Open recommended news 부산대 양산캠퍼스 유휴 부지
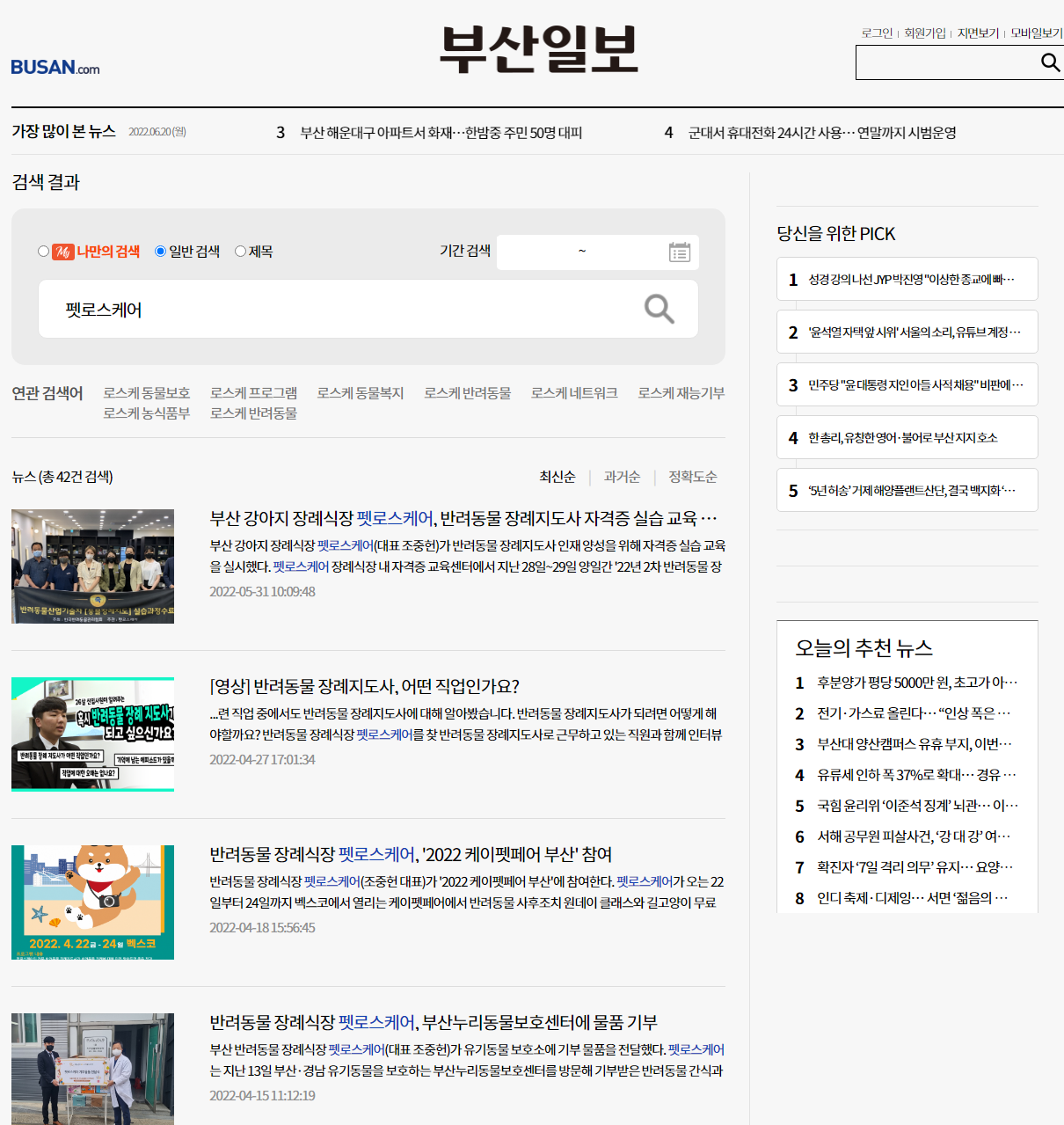 coord(915,744)
